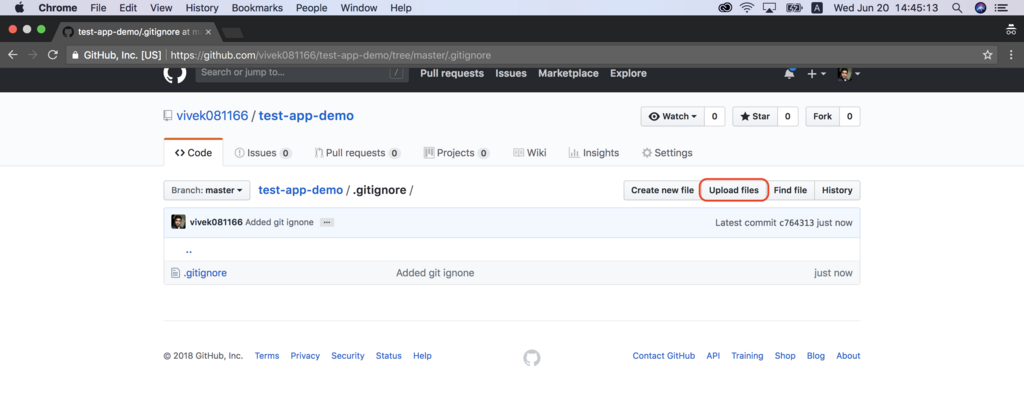Image resolution: width=1024 pixels, height=412 pixels.
Task: Open the Bookmarks menu in menu bar
Action: pyautogui.click(x=257, y=8)
